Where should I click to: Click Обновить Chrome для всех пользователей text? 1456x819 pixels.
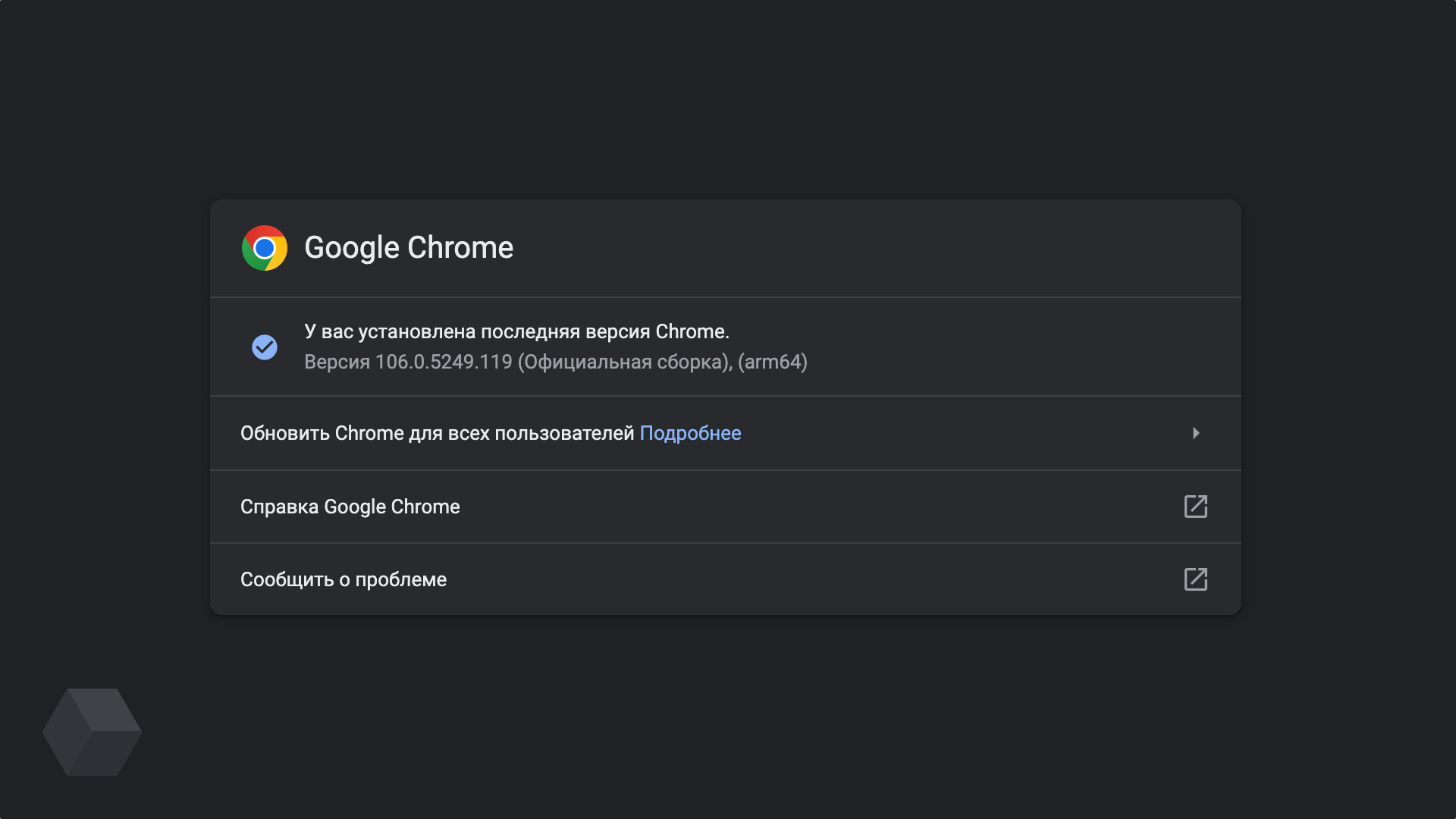pyautogui.click(x=438, y=433)
